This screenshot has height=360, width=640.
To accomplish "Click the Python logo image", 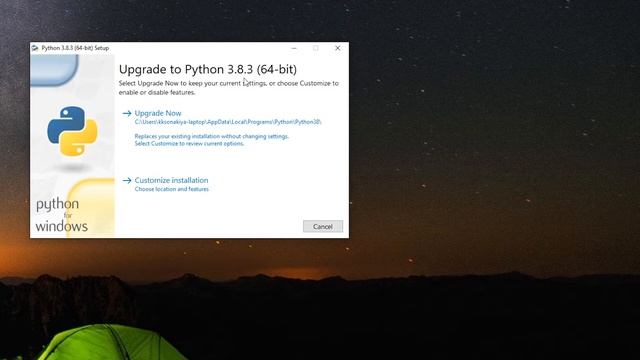I will (x=73, y=131).
